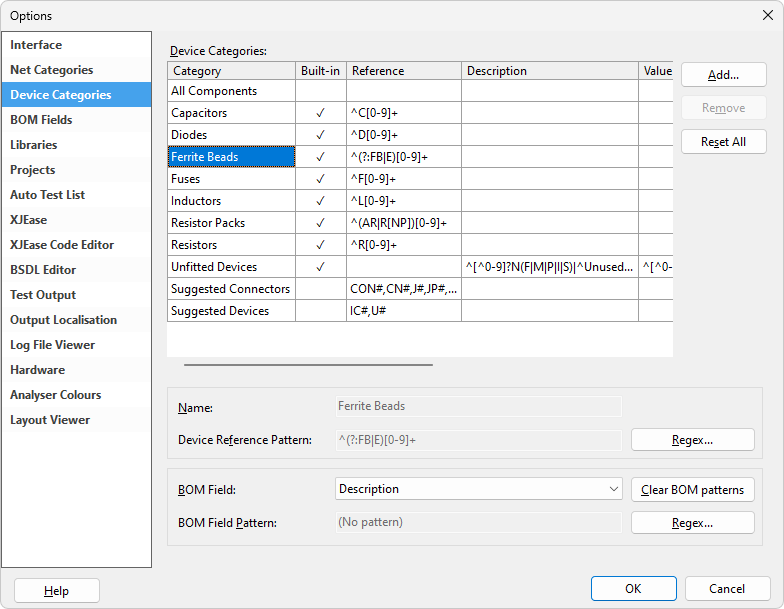
Task: Open Regex editor for BOM Field Pattern
Action: tap(692, 523)
